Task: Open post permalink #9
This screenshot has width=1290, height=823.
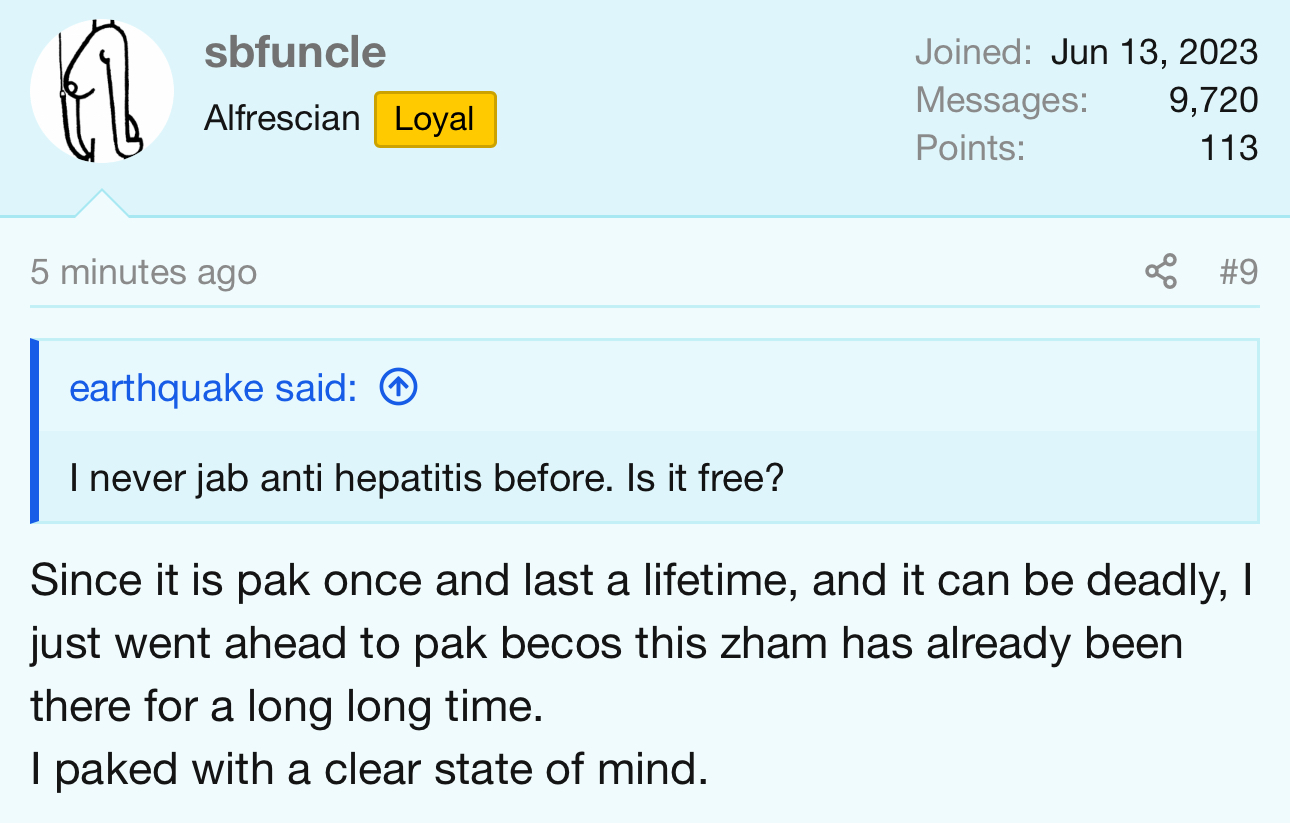Action: click(1239, 272)
